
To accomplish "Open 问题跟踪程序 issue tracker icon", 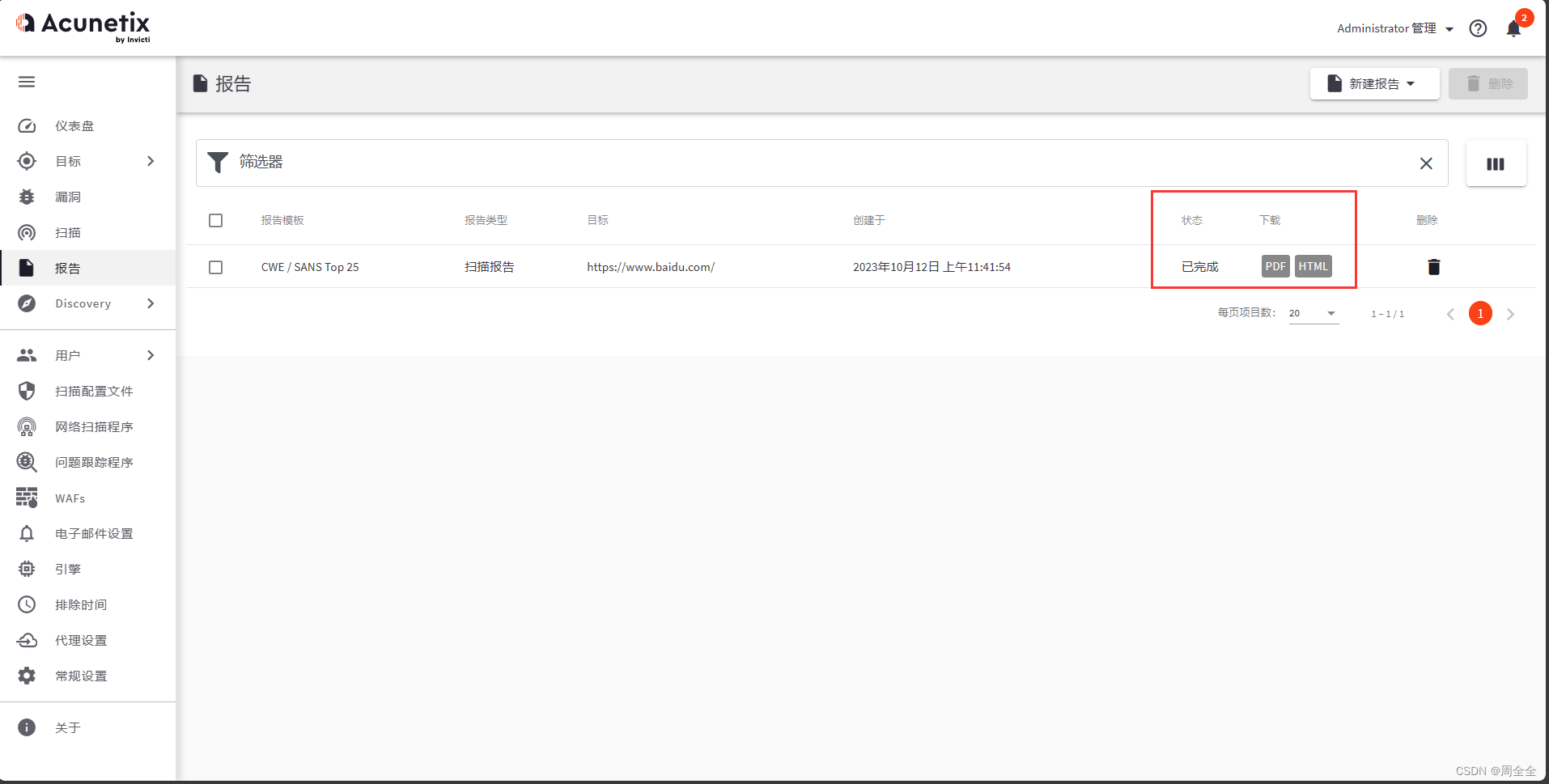I will [x=27, y=462].
